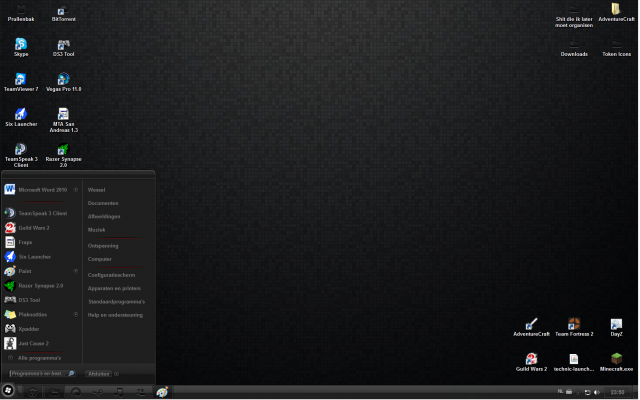This screenshot has width=640, height=400.
Task: Click the Start menu search field
Action: (38, 374)
